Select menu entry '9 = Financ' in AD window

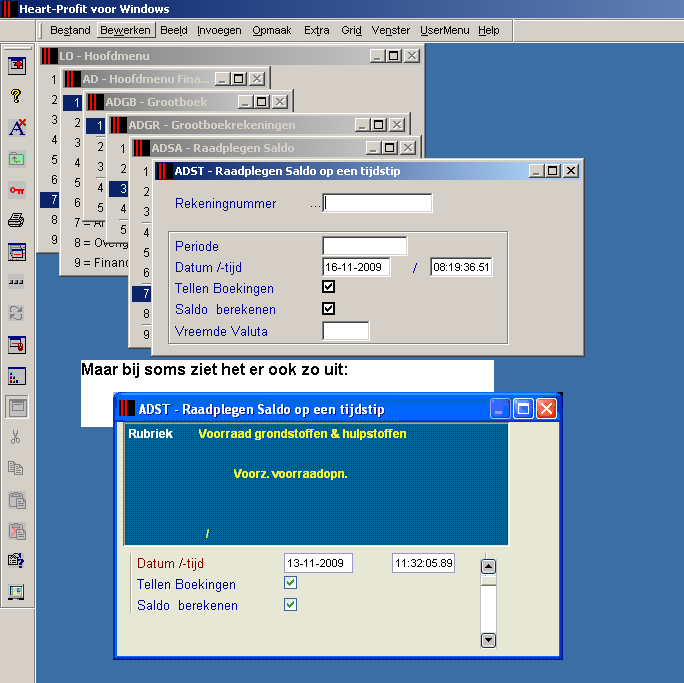101,263
